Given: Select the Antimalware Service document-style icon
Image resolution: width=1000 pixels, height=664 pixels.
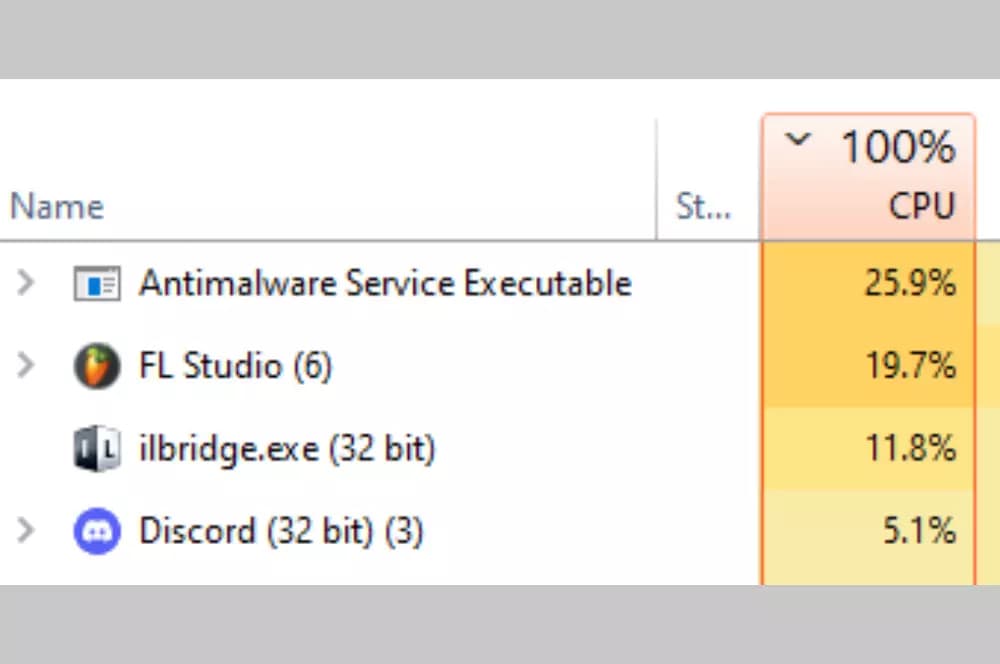Looking at the screenshot, I should [x=97, y=283].
